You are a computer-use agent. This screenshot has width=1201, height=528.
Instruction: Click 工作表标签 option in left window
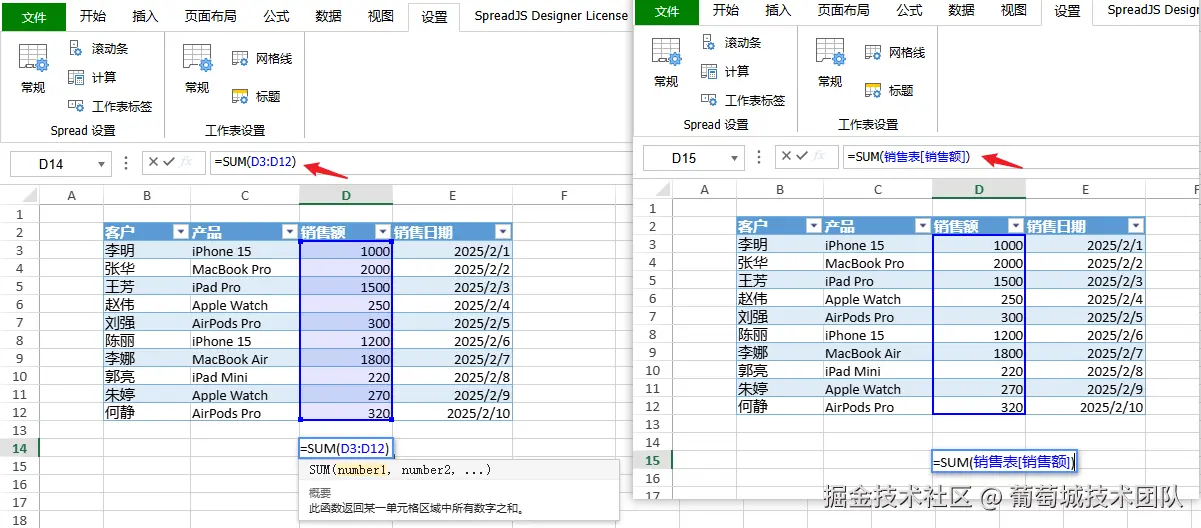(x=110, y=106)
